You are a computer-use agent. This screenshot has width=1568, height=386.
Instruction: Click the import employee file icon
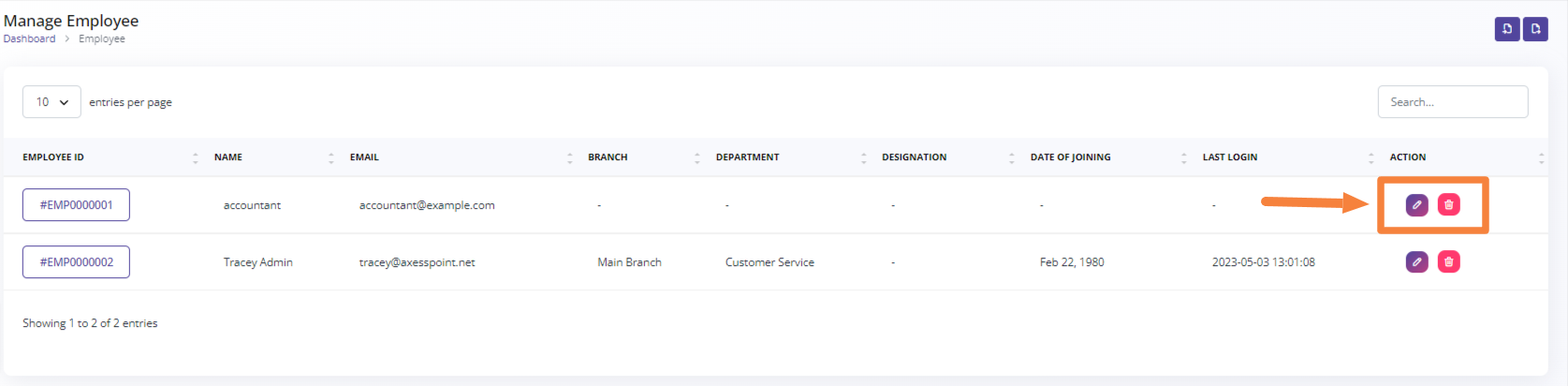(x=1506, y=29)
